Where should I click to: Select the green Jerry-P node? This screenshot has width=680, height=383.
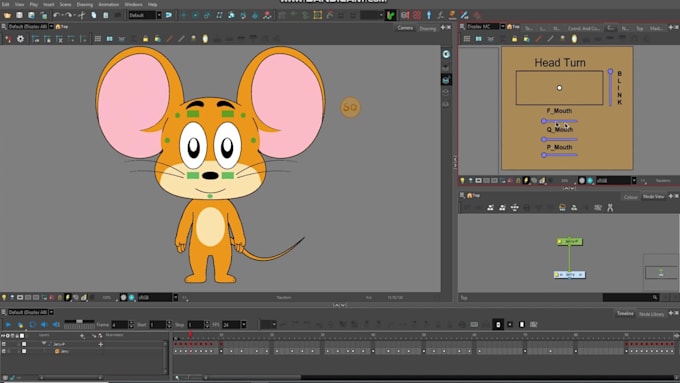570,241
